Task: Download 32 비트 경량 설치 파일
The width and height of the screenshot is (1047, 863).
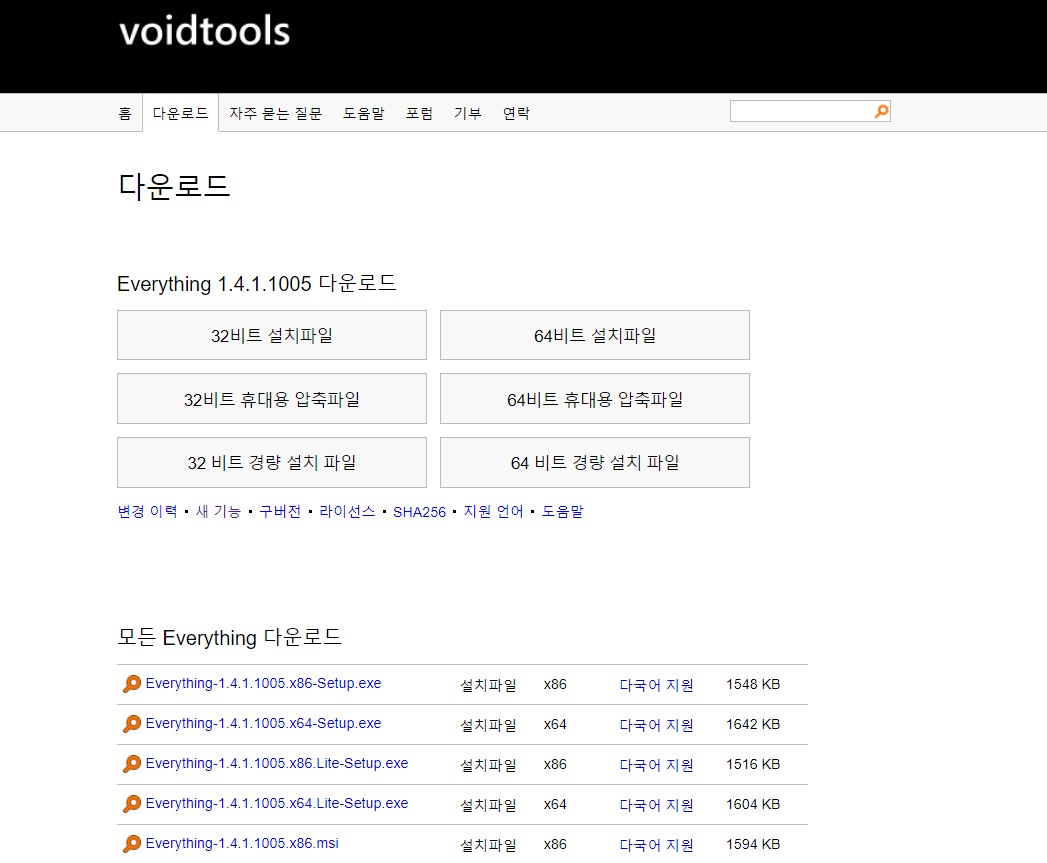Action: point(272,462)
